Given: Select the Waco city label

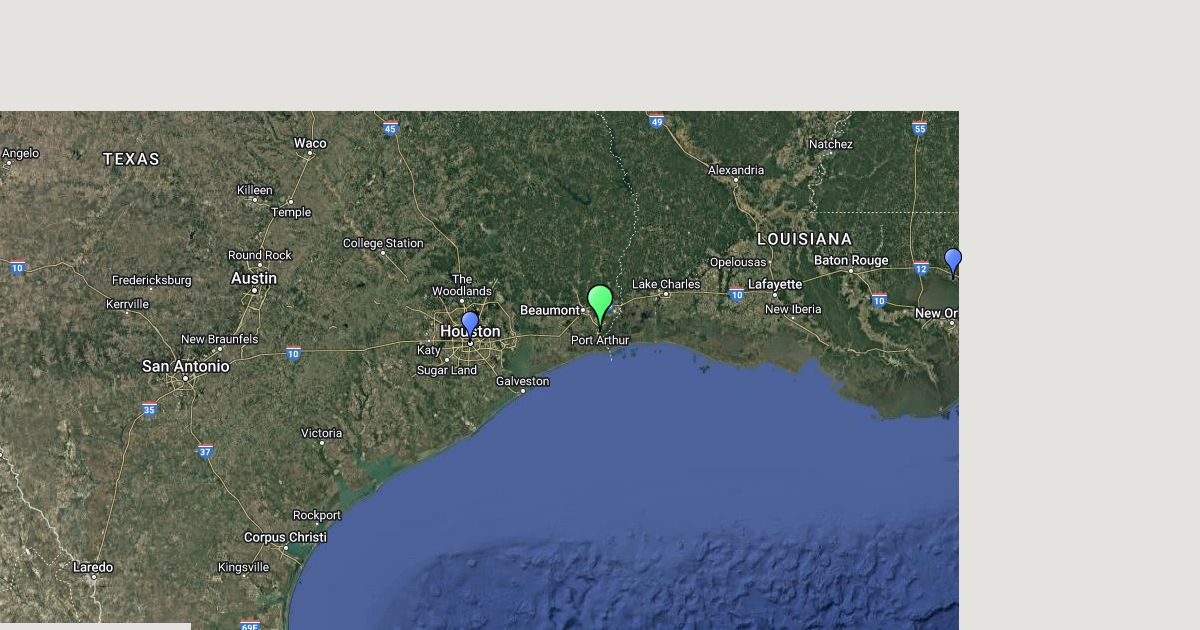Looking at the screenshot, I should (310, 143).
